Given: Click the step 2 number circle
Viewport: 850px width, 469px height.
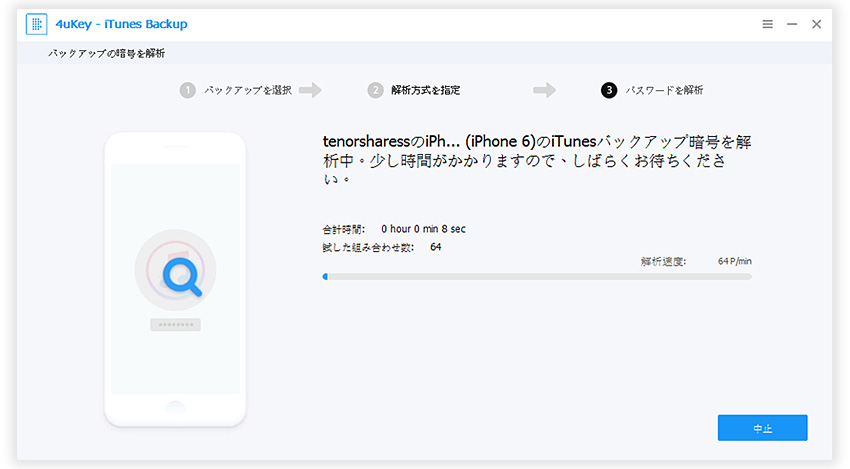Looking at the screenshot, I should (375, 90).
